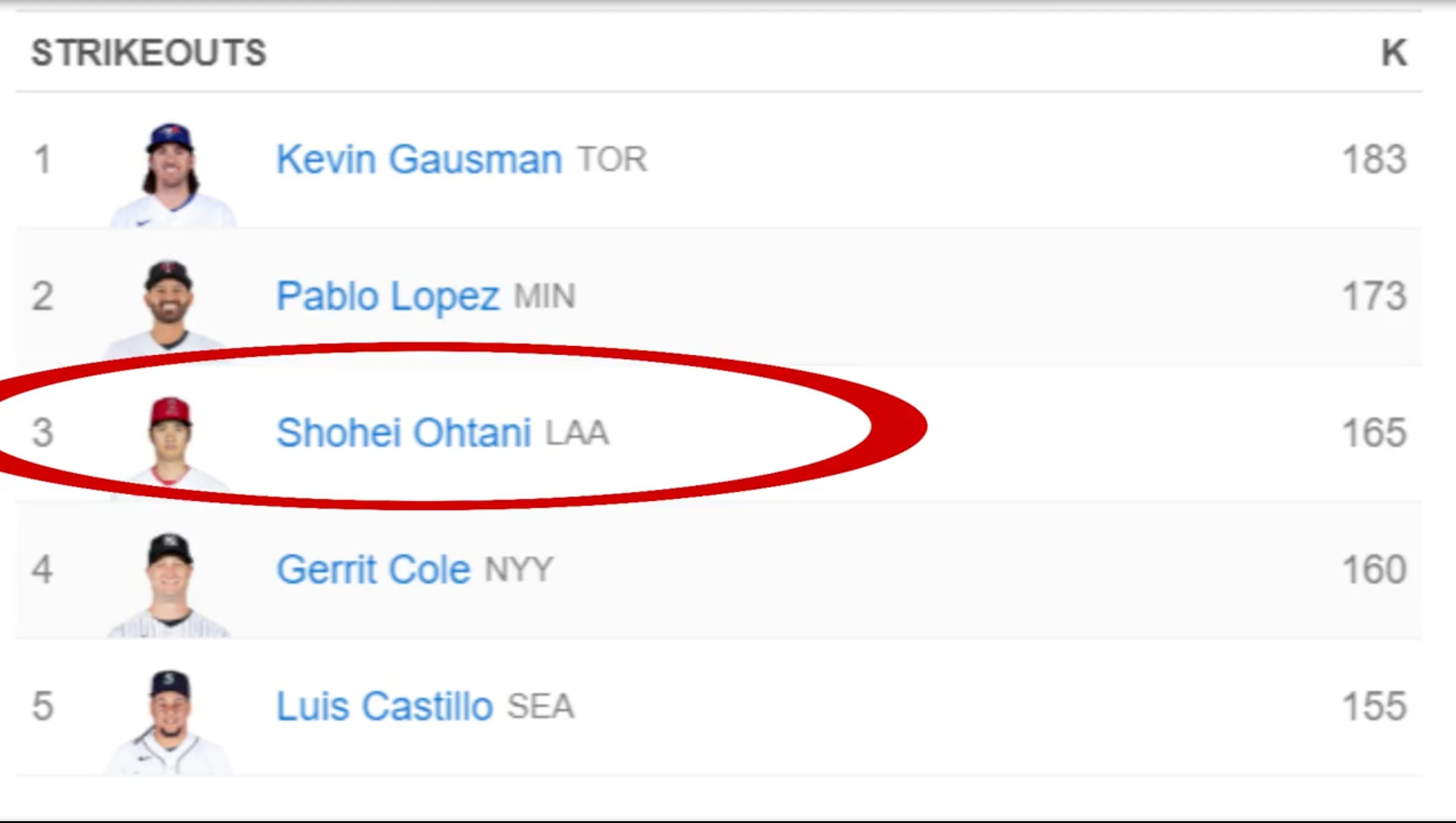
Task: Select the SEA team label
Action: (540, 706)
